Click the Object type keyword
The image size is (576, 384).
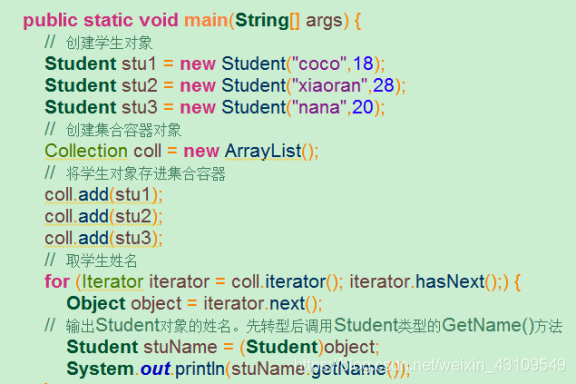[x=96, y=304]
